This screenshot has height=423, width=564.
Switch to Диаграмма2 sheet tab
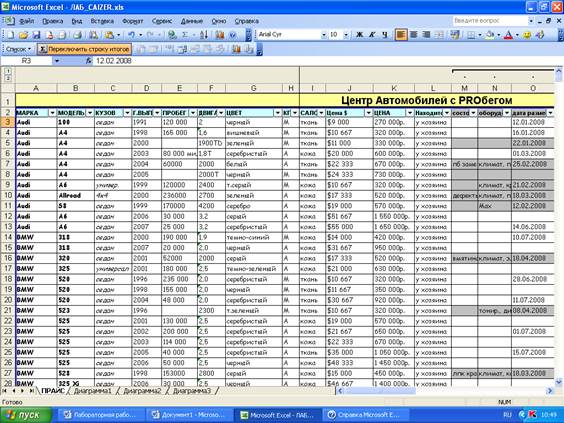pyautogui.click(x=142, y=391)
